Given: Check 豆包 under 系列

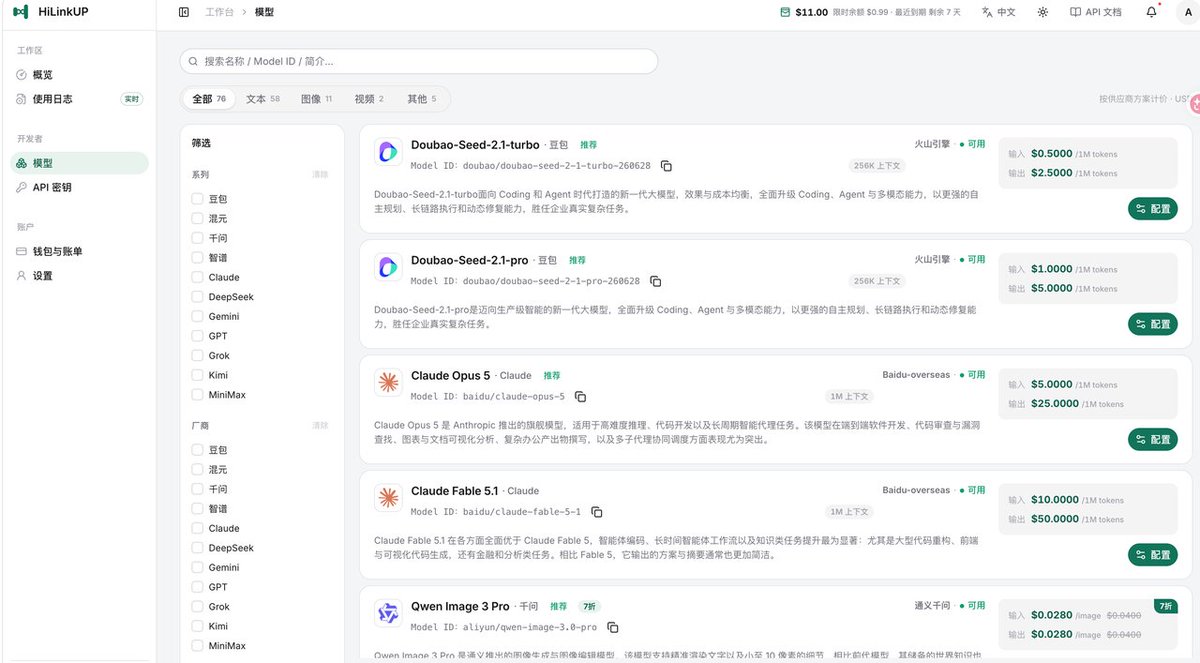Looking at the screenshot, I should [197, 199].
